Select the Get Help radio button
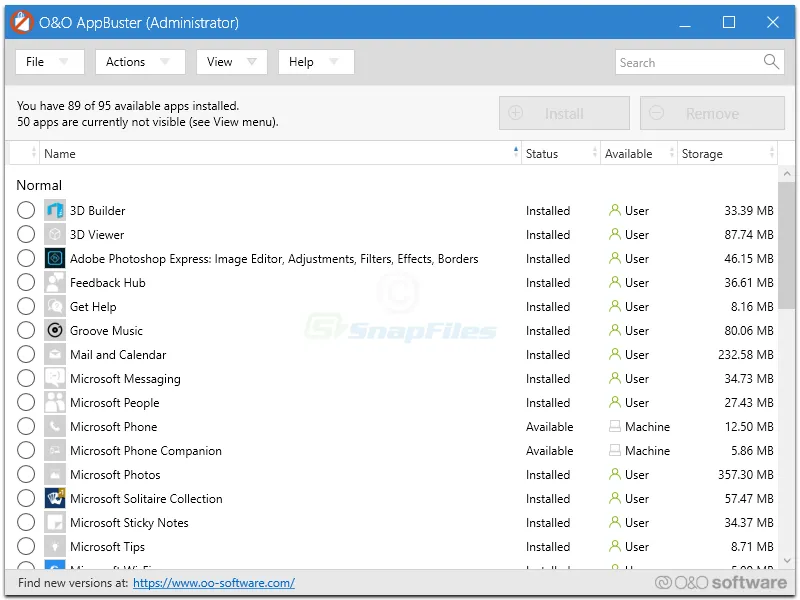Screen dimensions: 800x600 tap(26, 307)
